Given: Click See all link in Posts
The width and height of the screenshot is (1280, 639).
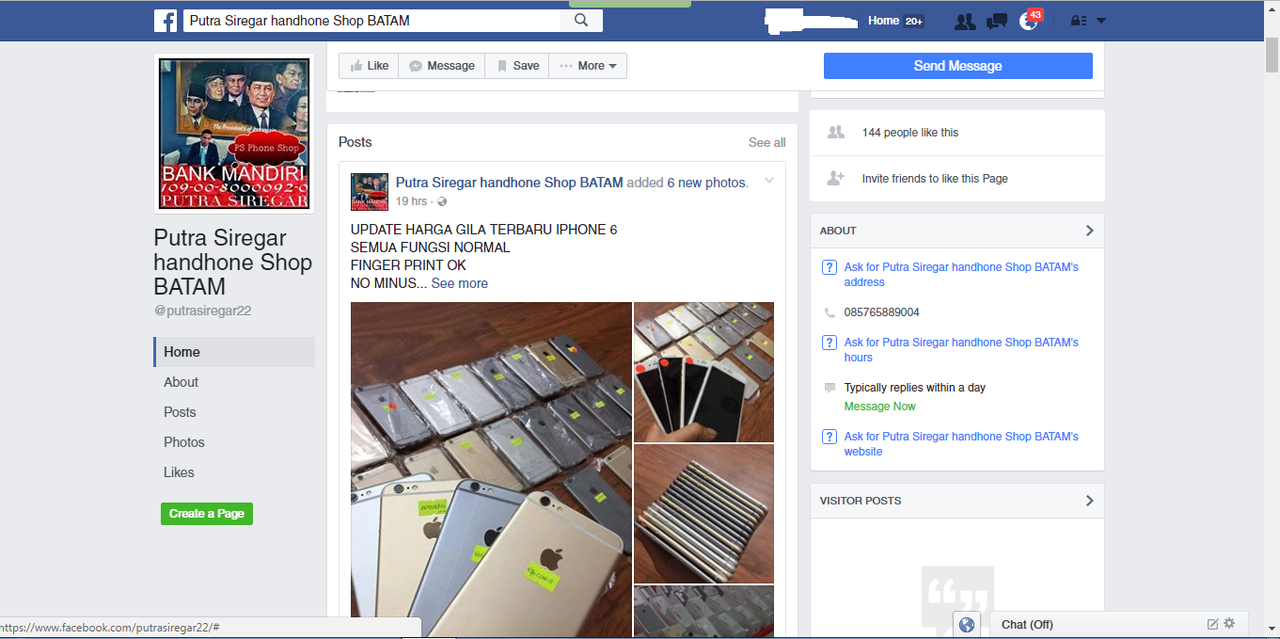Looking at the screenshot, I should (x=767, y=143).
